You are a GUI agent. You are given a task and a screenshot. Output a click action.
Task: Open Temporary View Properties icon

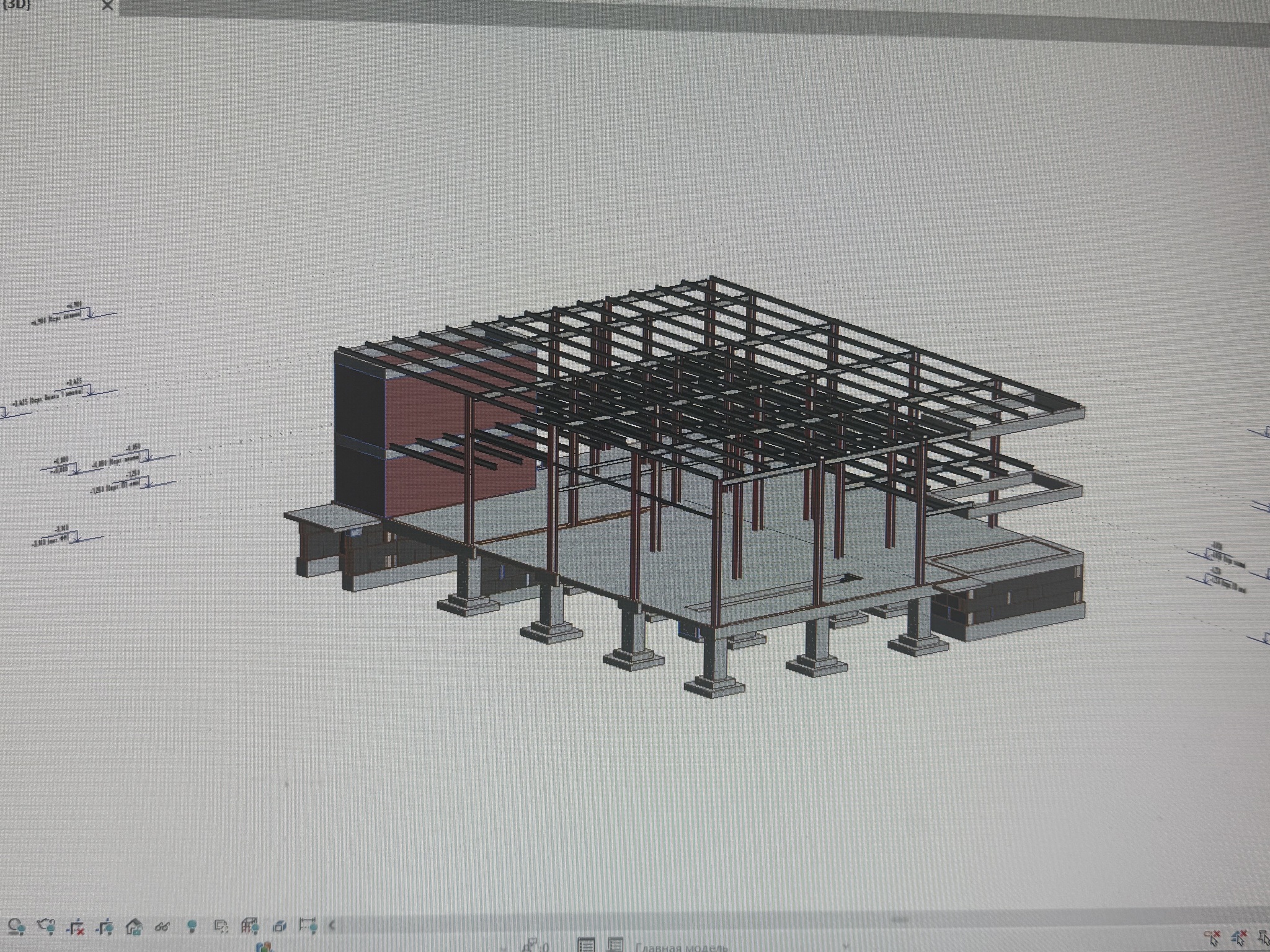(x=221, y=927)
